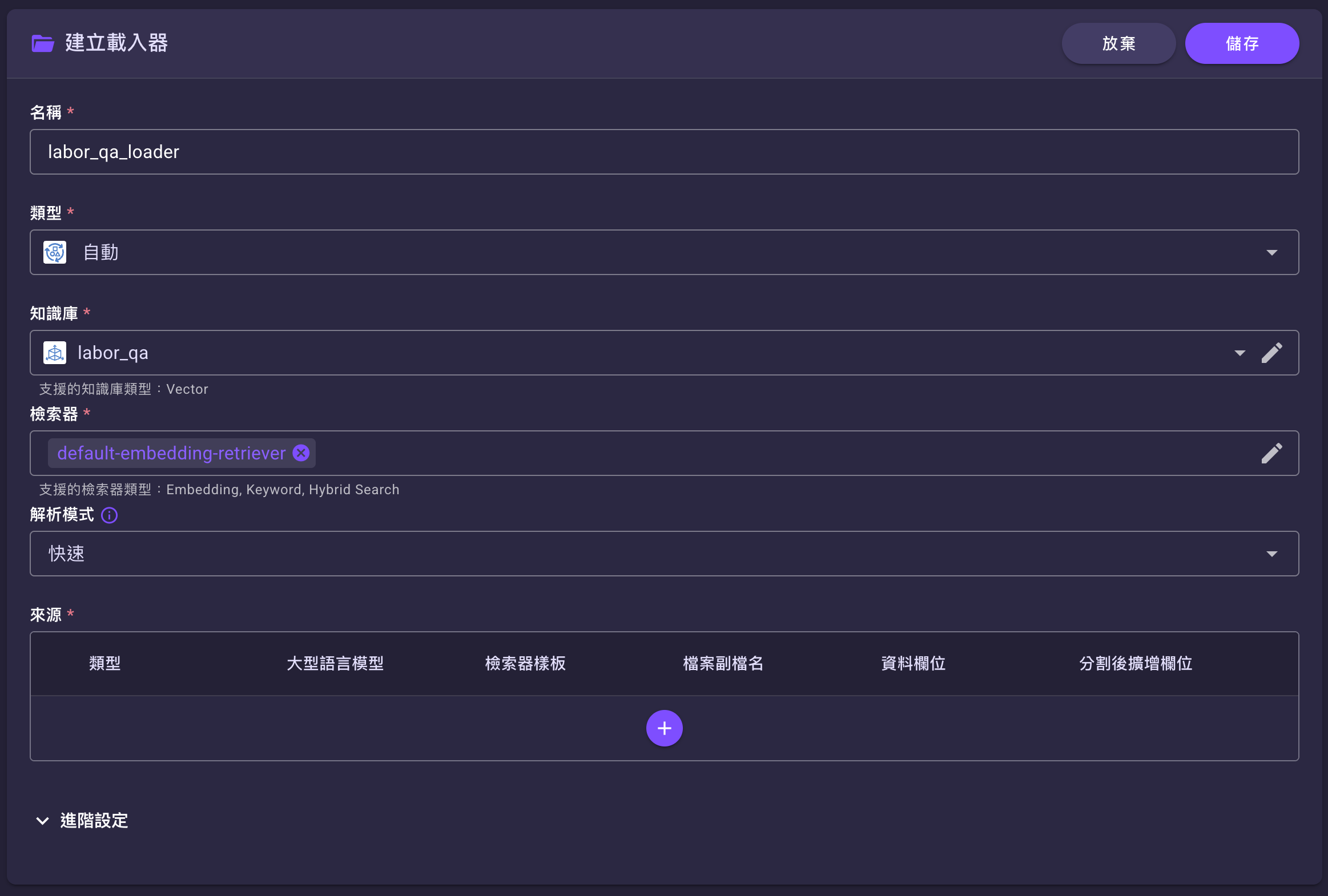Click inside the 檢索器 field
Viewport: 1328px width, 896px height.
664,454
